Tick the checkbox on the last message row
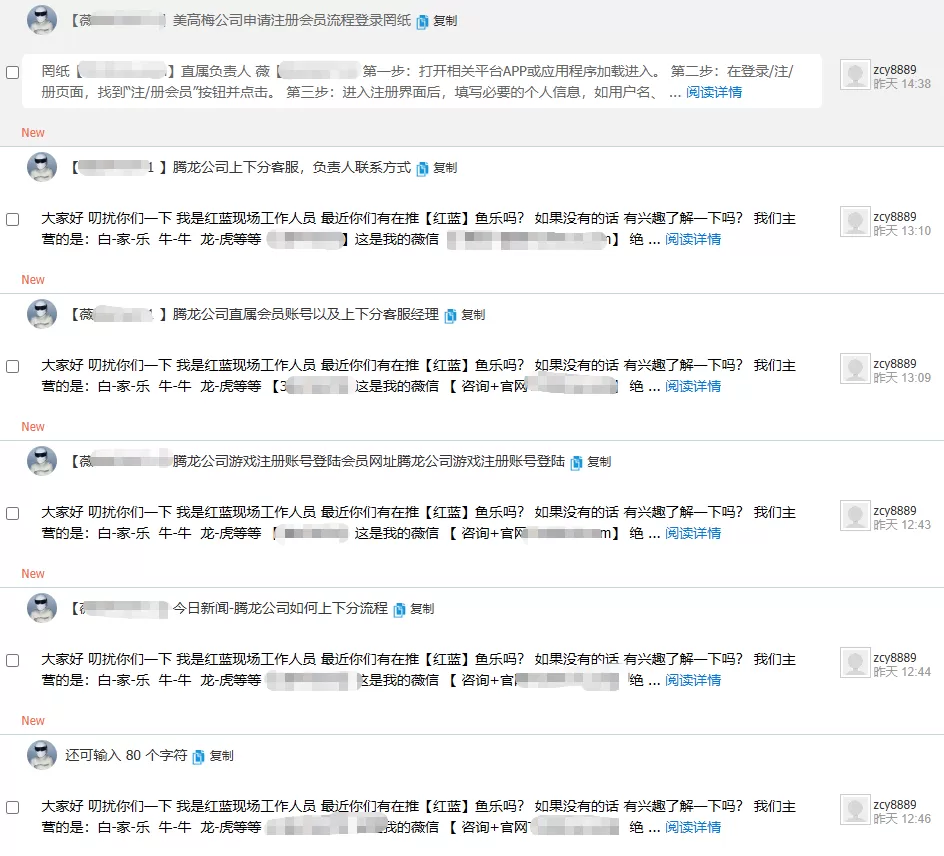The image size is (944, 856). point(12,807)
